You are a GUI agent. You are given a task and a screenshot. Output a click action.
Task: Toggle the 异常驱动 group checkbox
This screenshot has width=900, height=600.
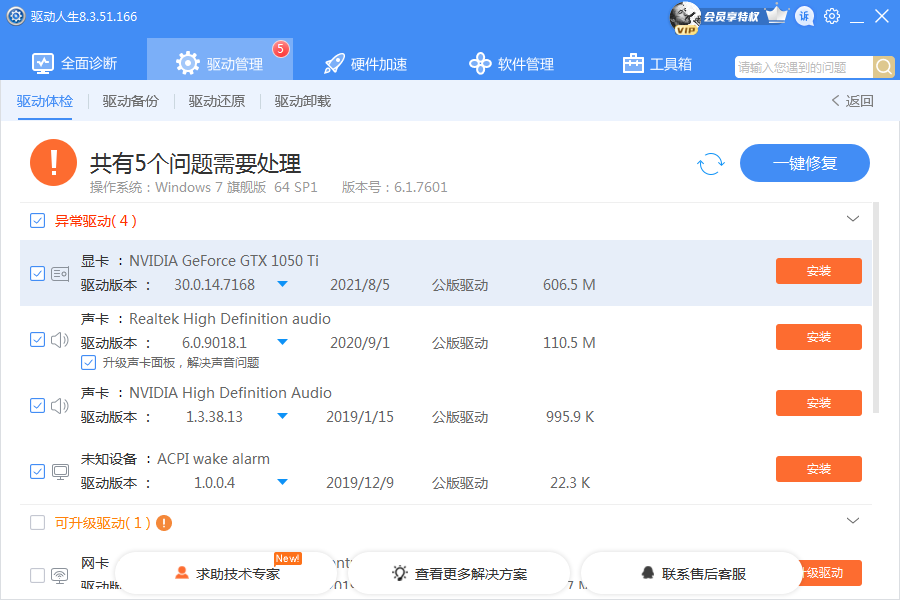coord(37,220)
